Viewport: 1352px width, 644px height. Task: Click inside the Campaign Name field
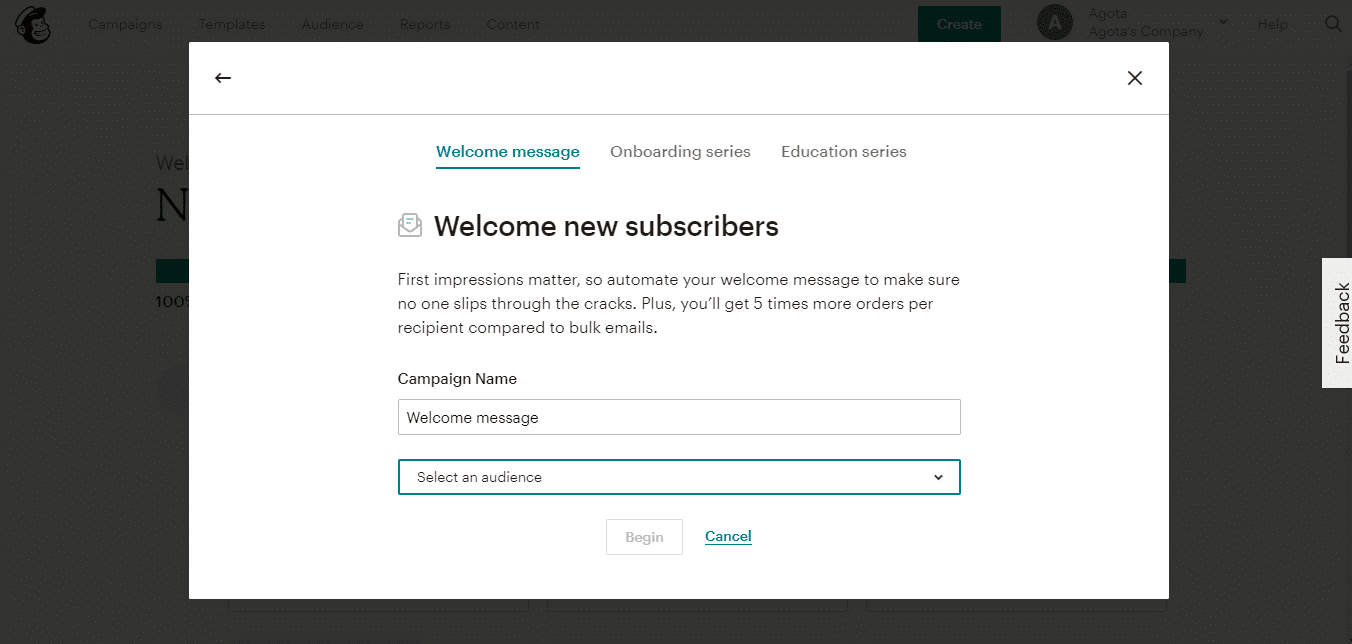679,417
